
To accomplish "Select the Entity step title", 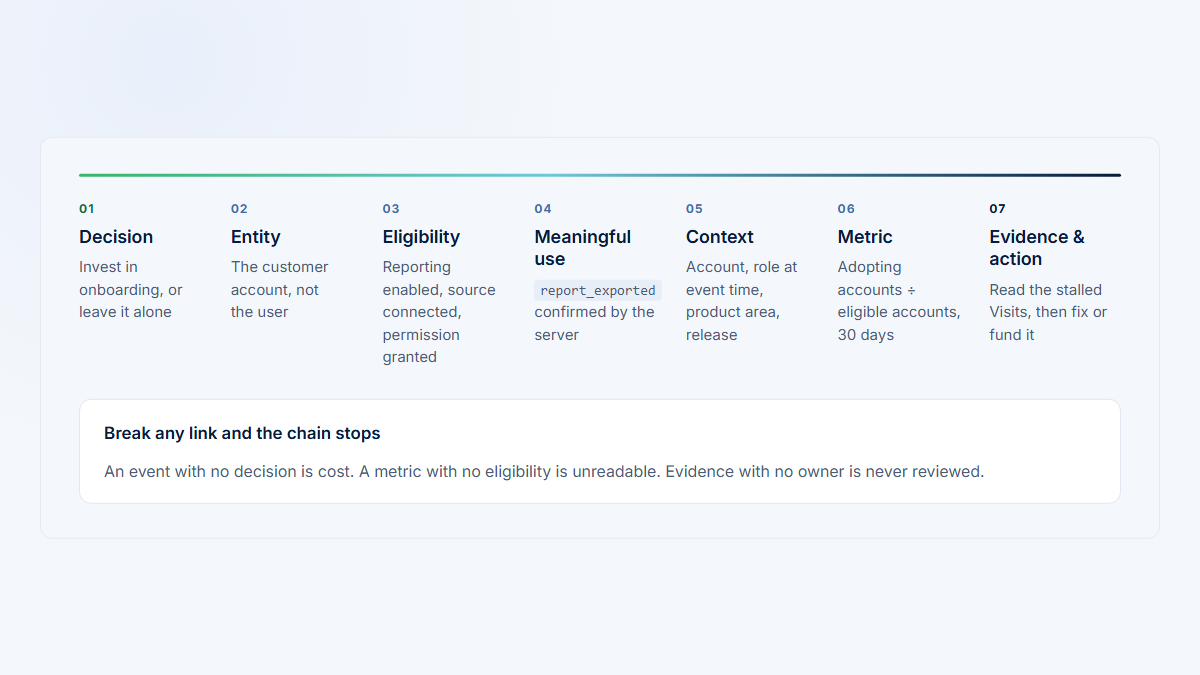I will click(x=255, y=237).
